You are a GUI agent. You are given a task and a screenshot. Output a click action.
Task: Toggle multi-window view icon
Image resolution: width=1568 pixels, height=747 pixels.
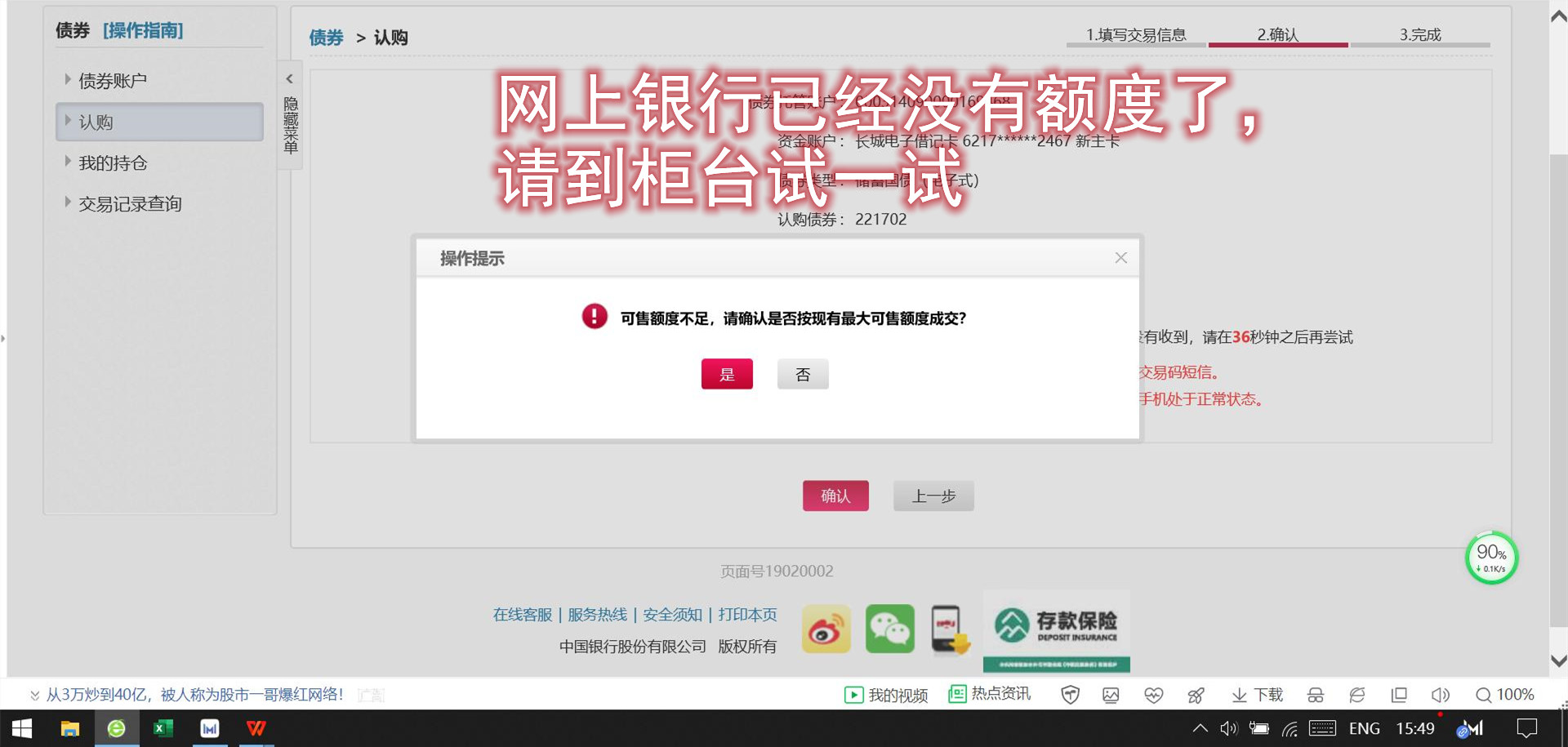(x=1399, y=695)
